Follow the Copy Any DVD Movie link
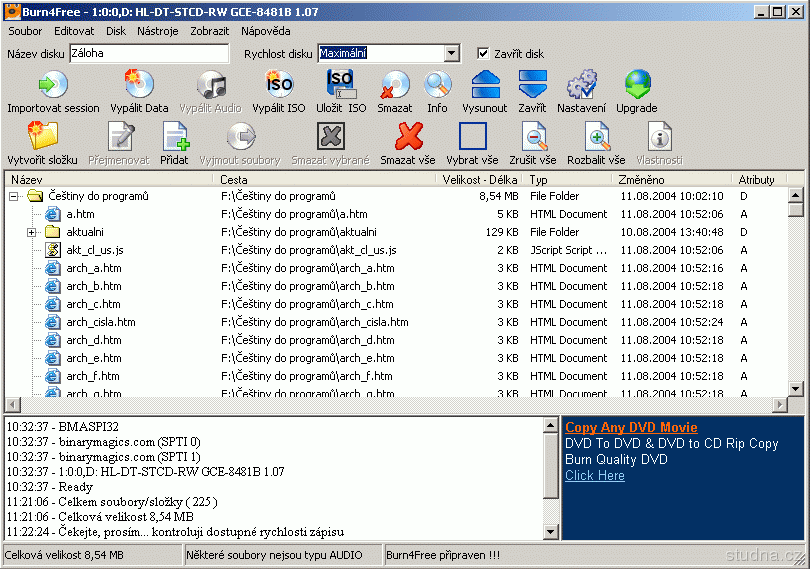Viewport: 810px width, 569px height. click(631, 428)
